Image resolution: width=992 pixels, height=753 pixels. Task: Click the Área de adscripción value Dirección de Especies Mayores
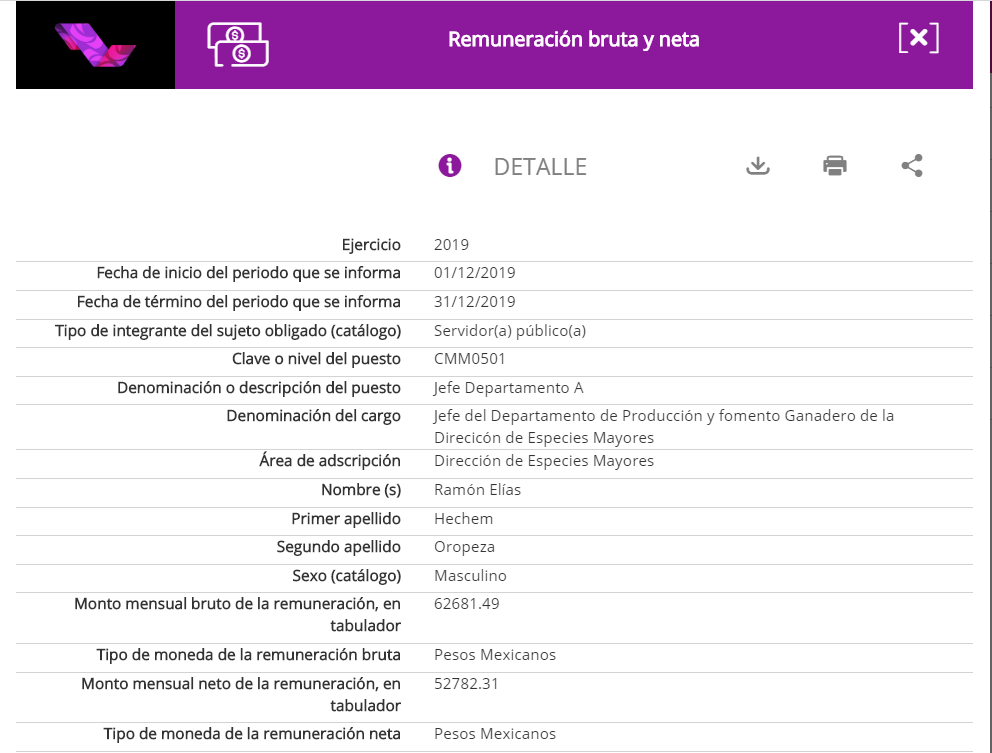pyautogui.click(x=543, y=461)
